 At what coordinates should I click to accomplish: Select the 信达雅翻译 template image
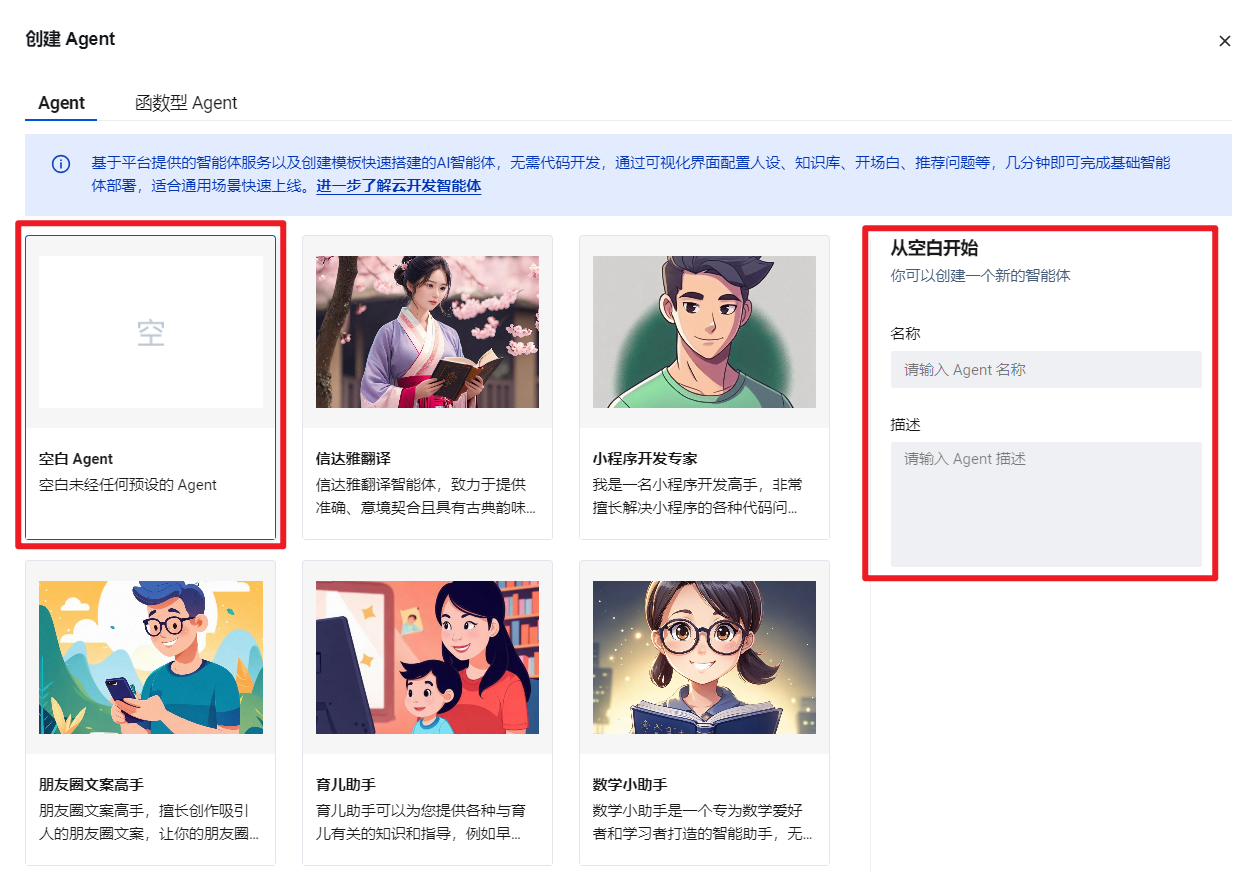(x=427, y=331)
